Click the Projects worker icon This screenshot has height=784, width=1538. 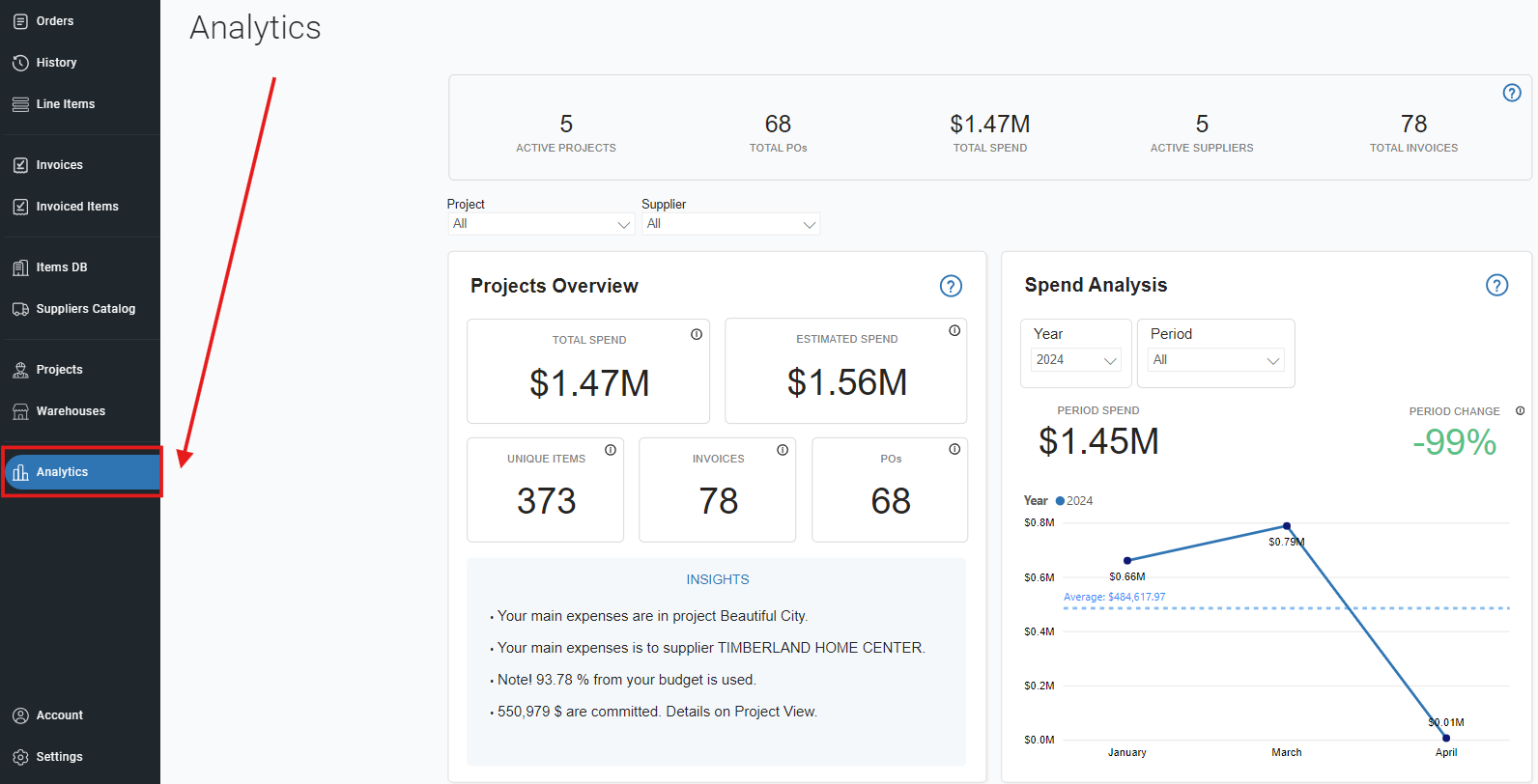pyautogui.click(x=20, y=370)
